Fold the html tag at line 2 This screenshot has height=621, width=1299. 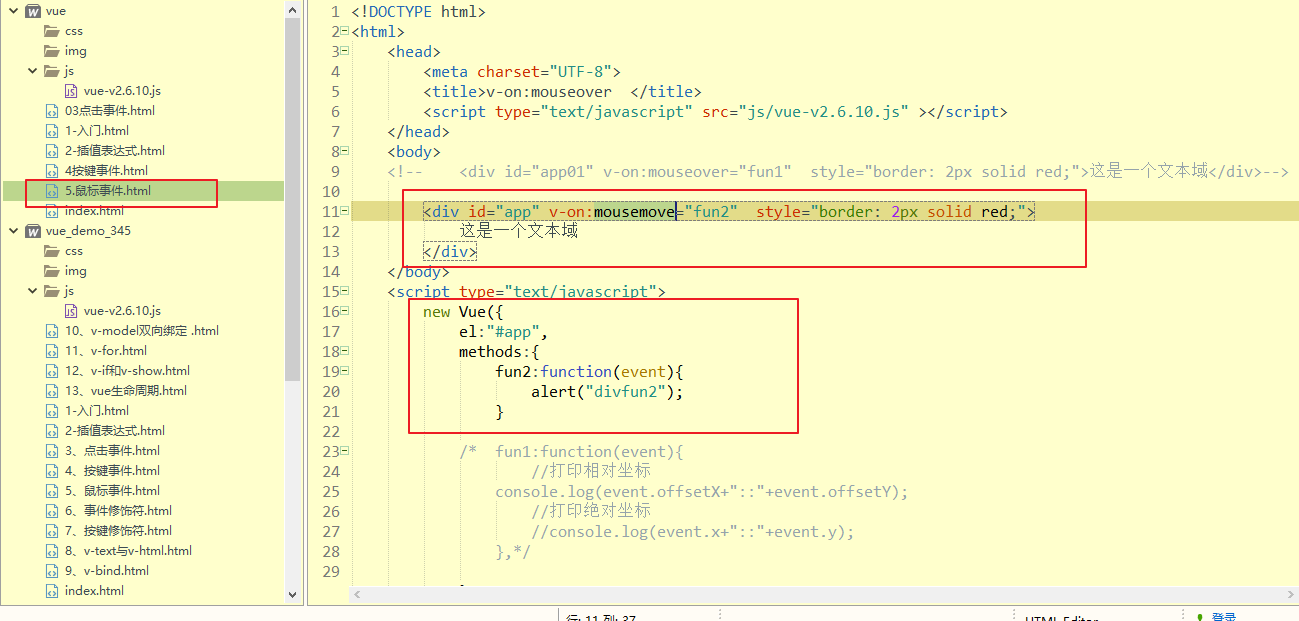344,31
